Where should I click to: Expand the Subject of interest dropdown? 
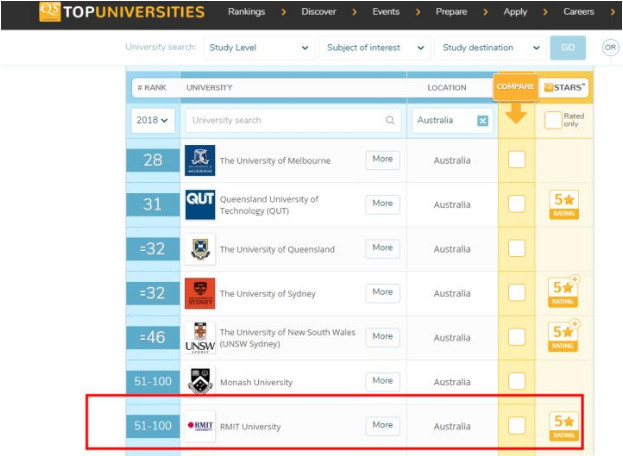click(375, 47)
